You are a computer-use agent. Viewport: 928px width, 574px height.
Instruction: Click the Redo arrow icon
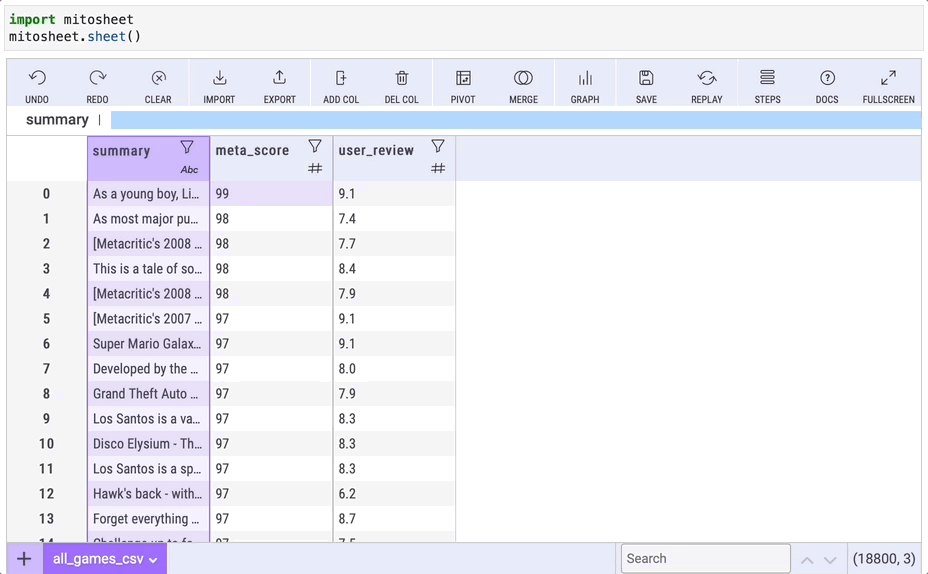(x=97, y=79)
